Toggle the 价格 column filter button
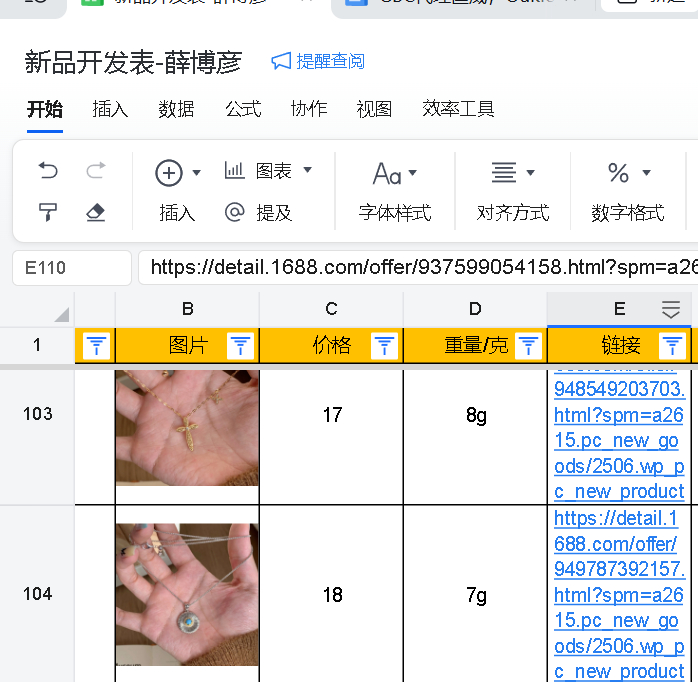The width and height of the screenshot is (698, 682). click(x=384, y=346)
